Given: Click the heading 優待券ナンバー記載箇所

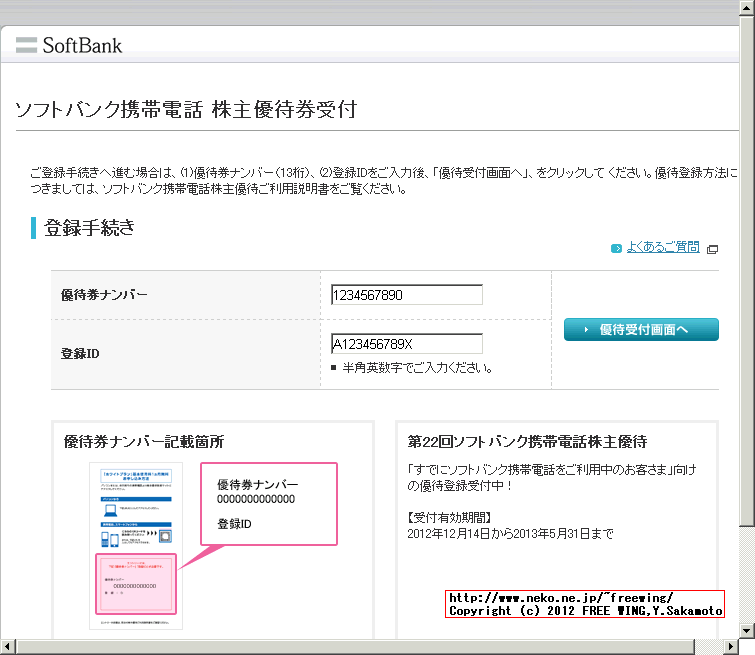Looking at the screenshot, I should coord(144,442).
